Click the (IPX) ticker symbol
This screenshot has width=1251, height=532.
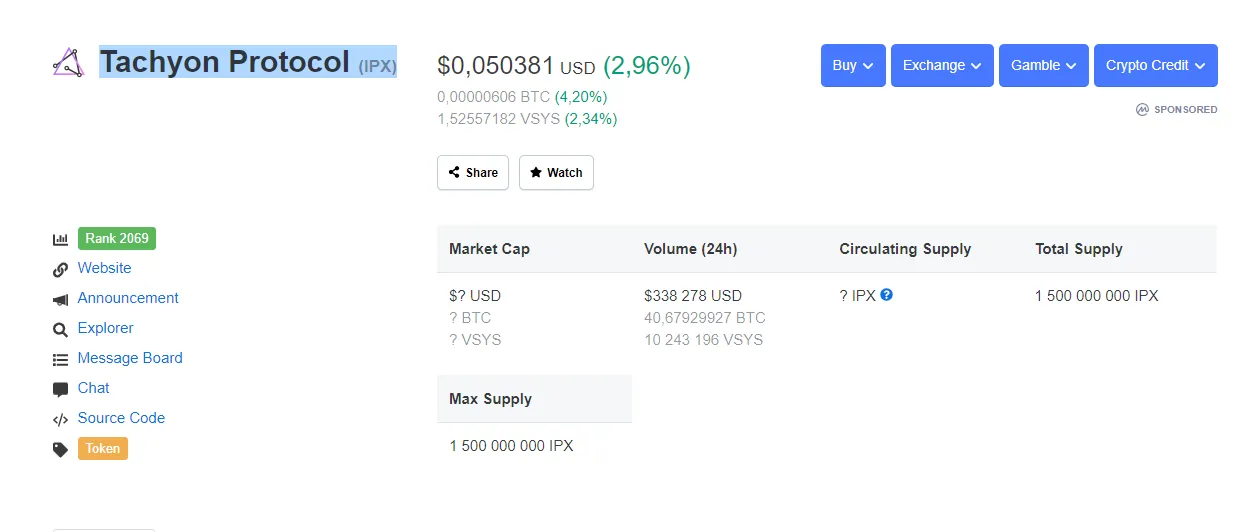(378, 66)
